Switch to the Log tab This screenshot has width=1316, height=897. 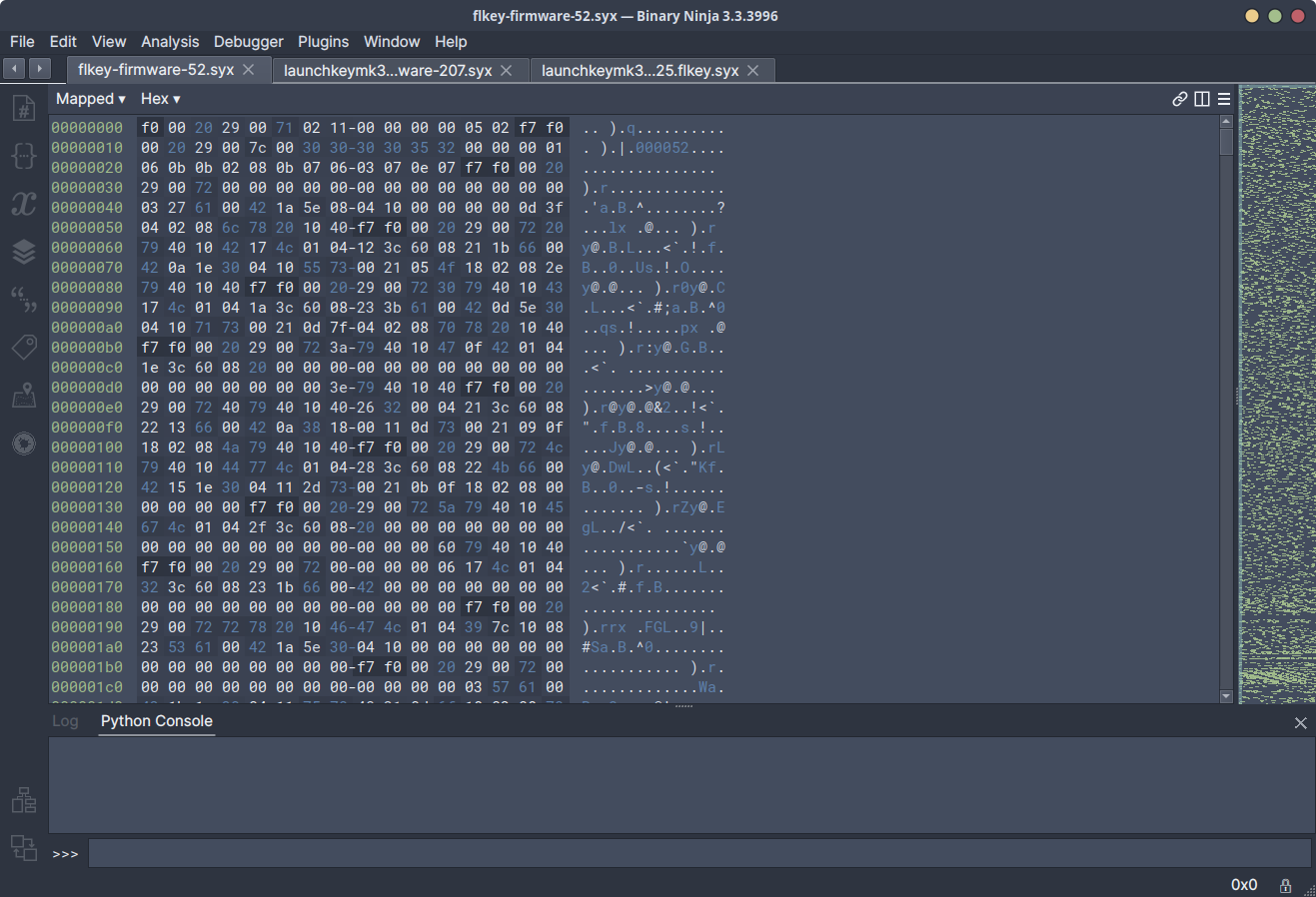point(65,721)
